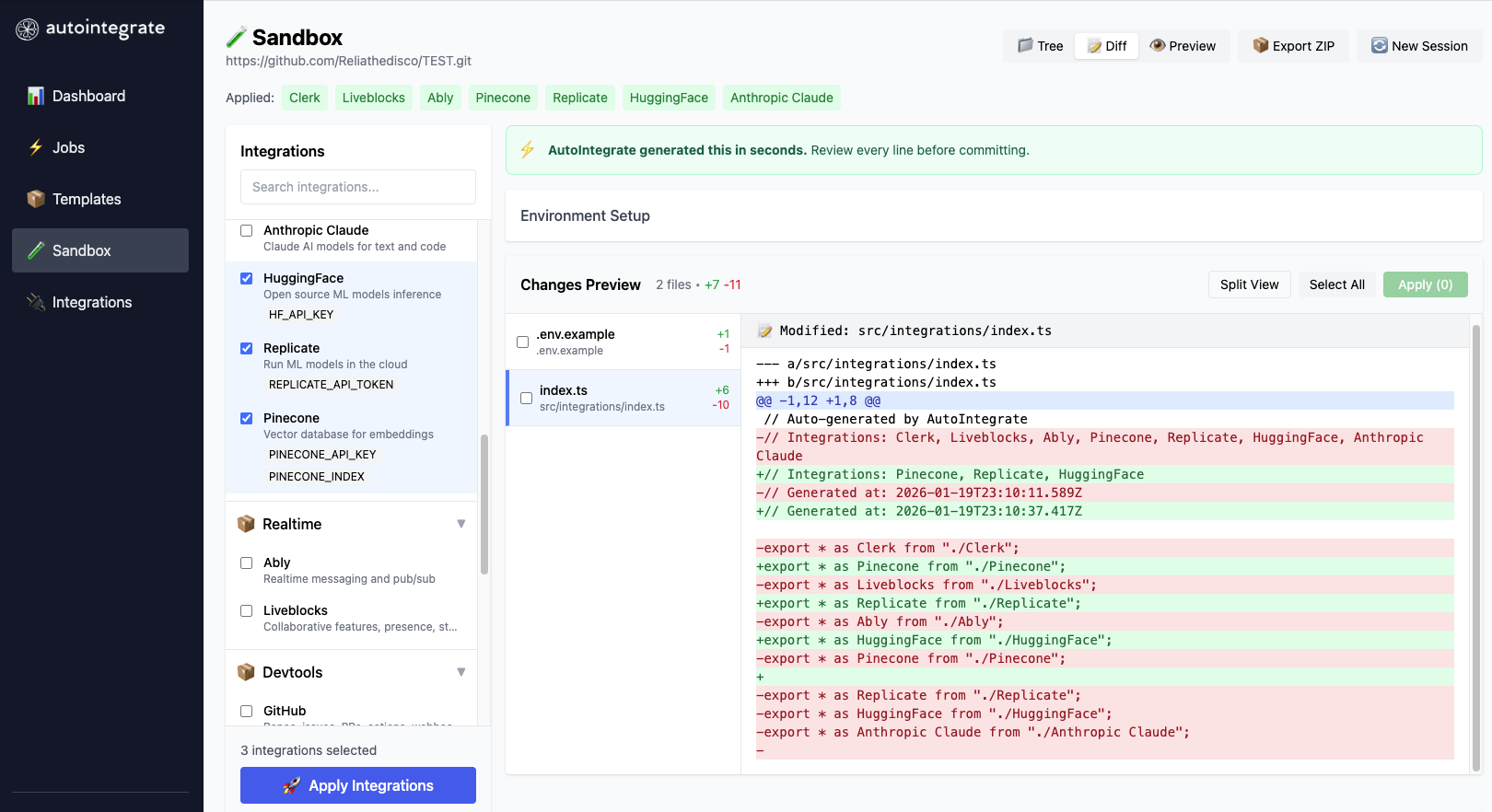Click the Search integrations input field

(x=358, y=187)
